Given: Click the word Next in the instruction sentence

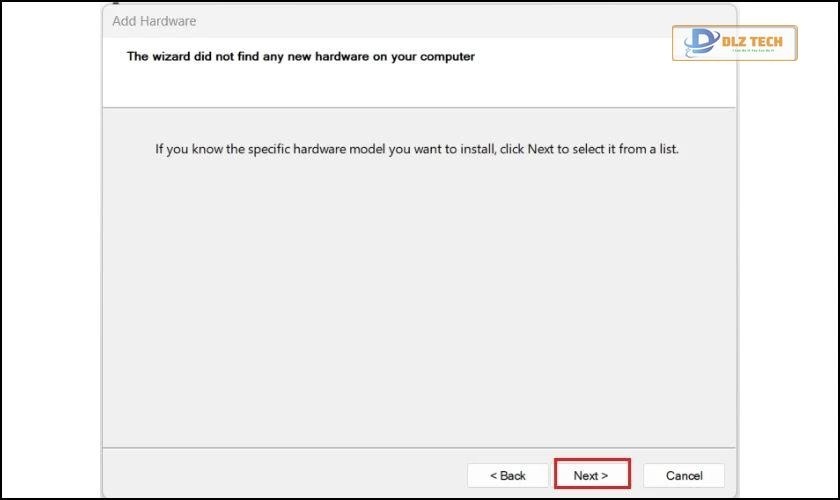Looking at the screenshot, I should pyautogui.click(x=540, y=149).
